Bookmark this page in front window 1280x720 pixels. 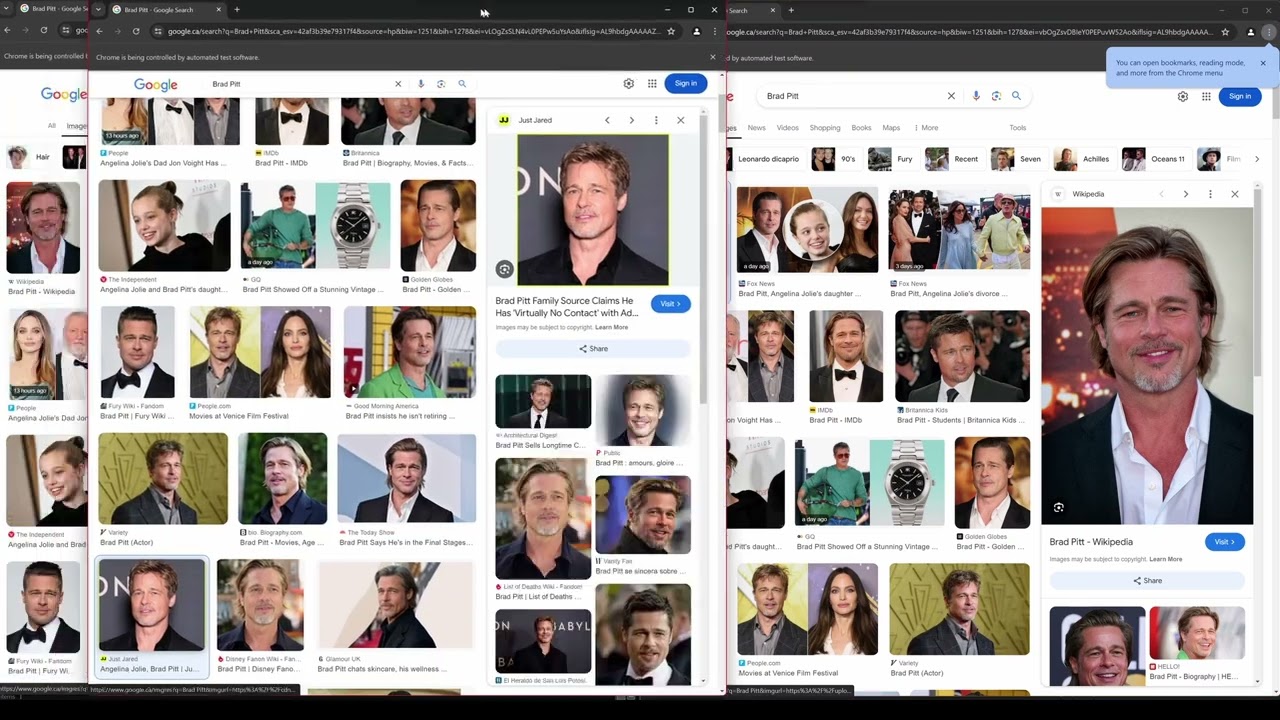671,31
